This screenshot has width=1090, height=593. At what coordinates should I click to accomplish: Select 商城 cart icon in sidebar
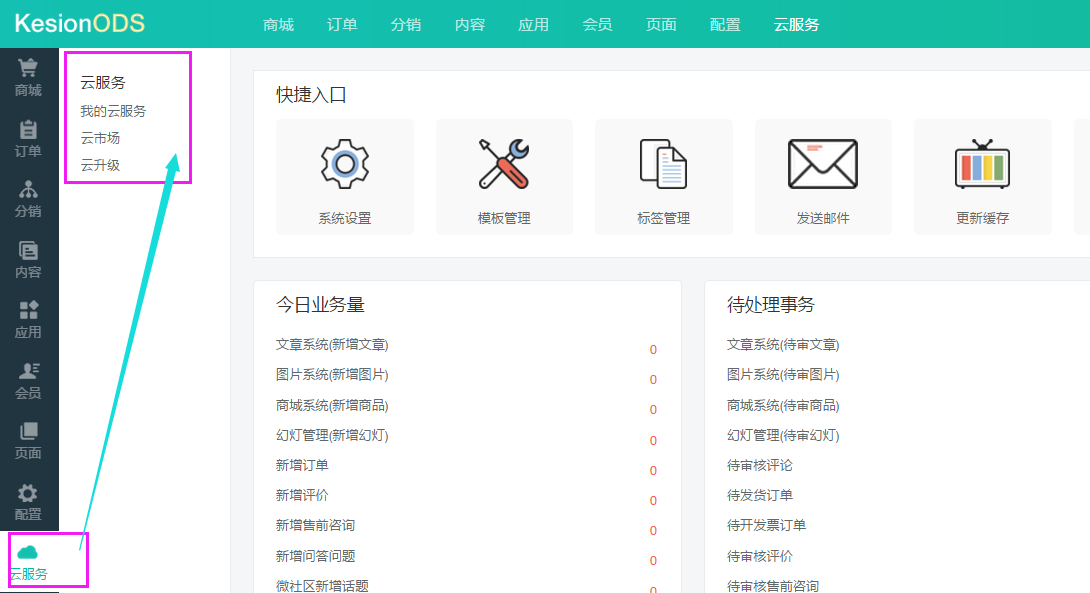pos(28,69)
